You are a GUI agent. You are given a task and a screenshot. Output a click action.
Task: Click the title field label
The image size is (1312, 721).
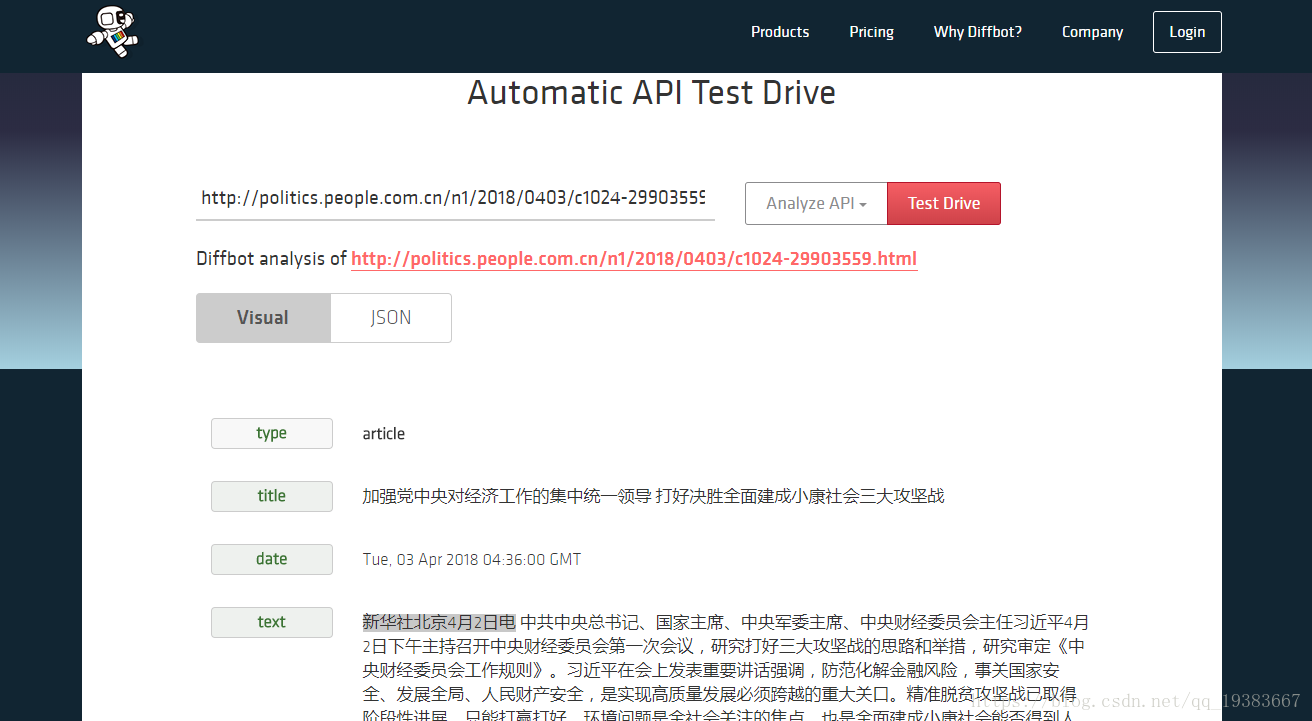(272, 496)
